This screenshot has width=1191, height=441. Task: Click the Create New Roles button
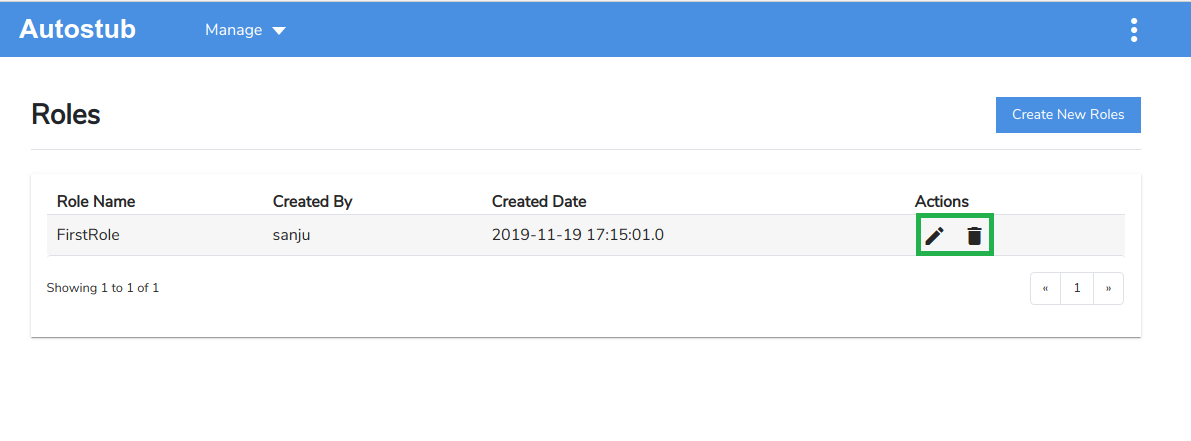click(1068, 114)
